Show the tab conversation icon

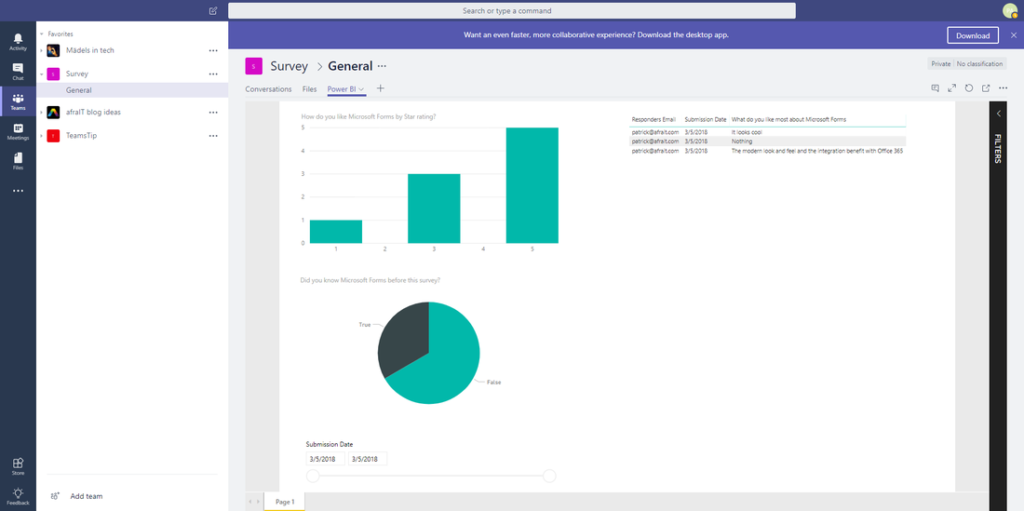pyautogui.click(x=935, y=88)
